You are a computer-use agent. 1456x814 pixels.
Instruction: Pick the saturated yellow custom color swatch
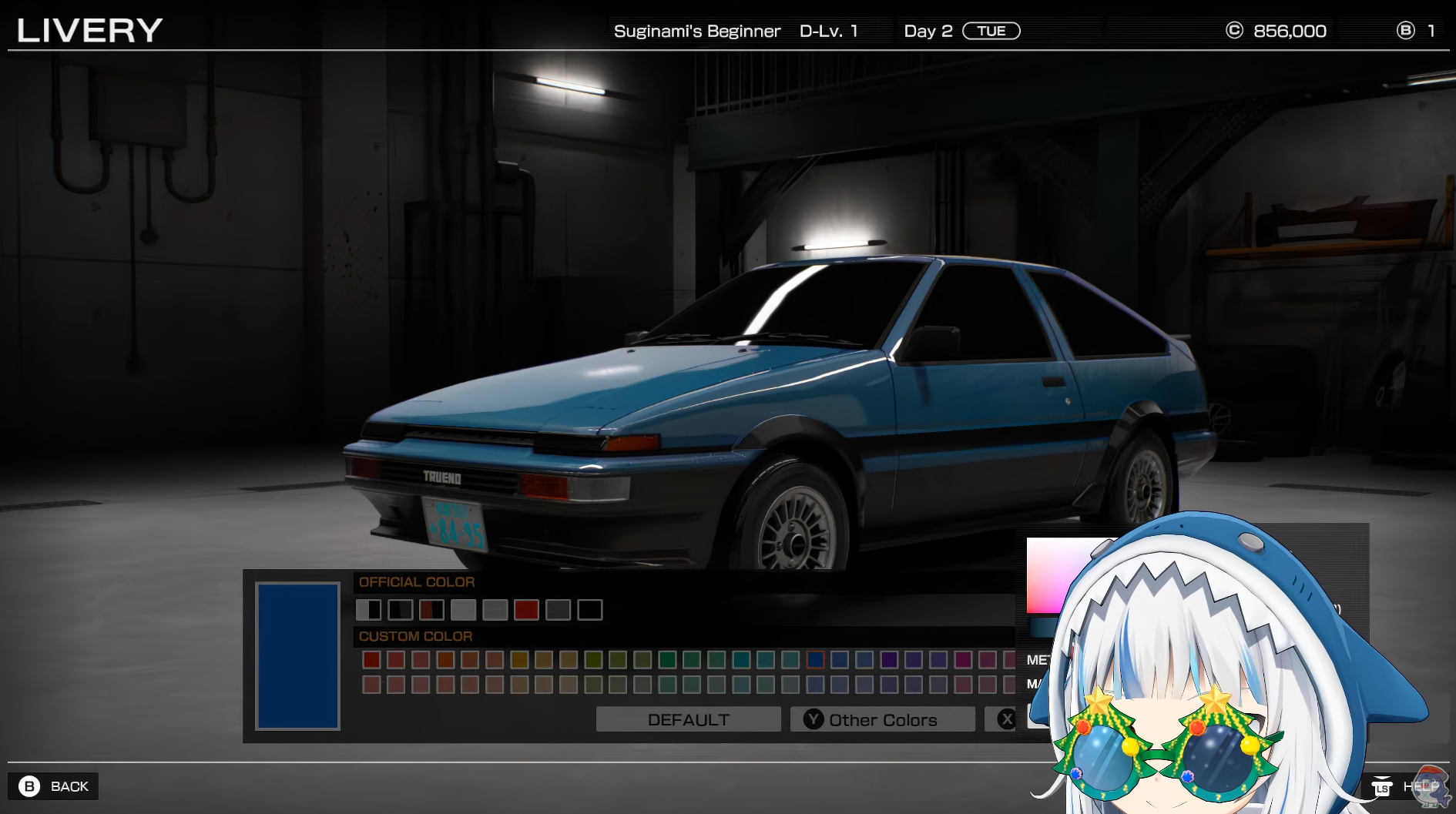click(519, 659)
